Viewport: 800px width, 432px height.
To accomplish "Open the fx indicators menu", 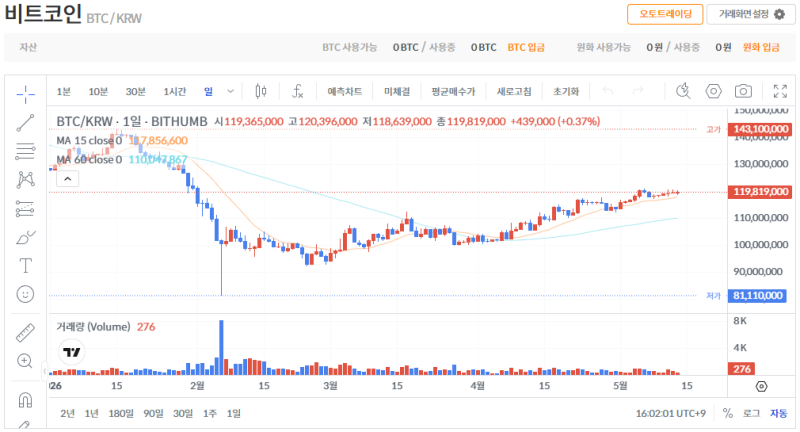I will coord(297,91).
